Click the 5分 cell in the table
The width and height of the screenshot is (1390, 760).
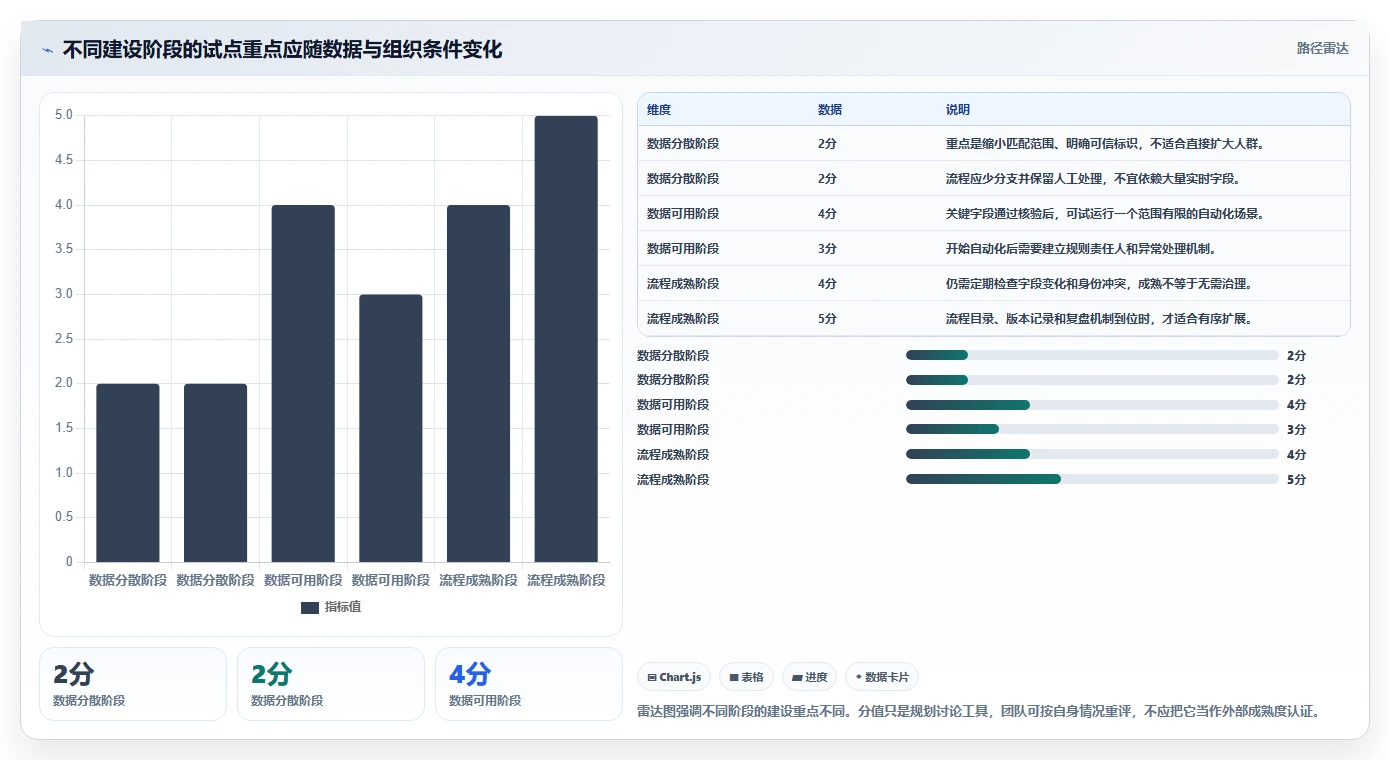coord(827,319)
